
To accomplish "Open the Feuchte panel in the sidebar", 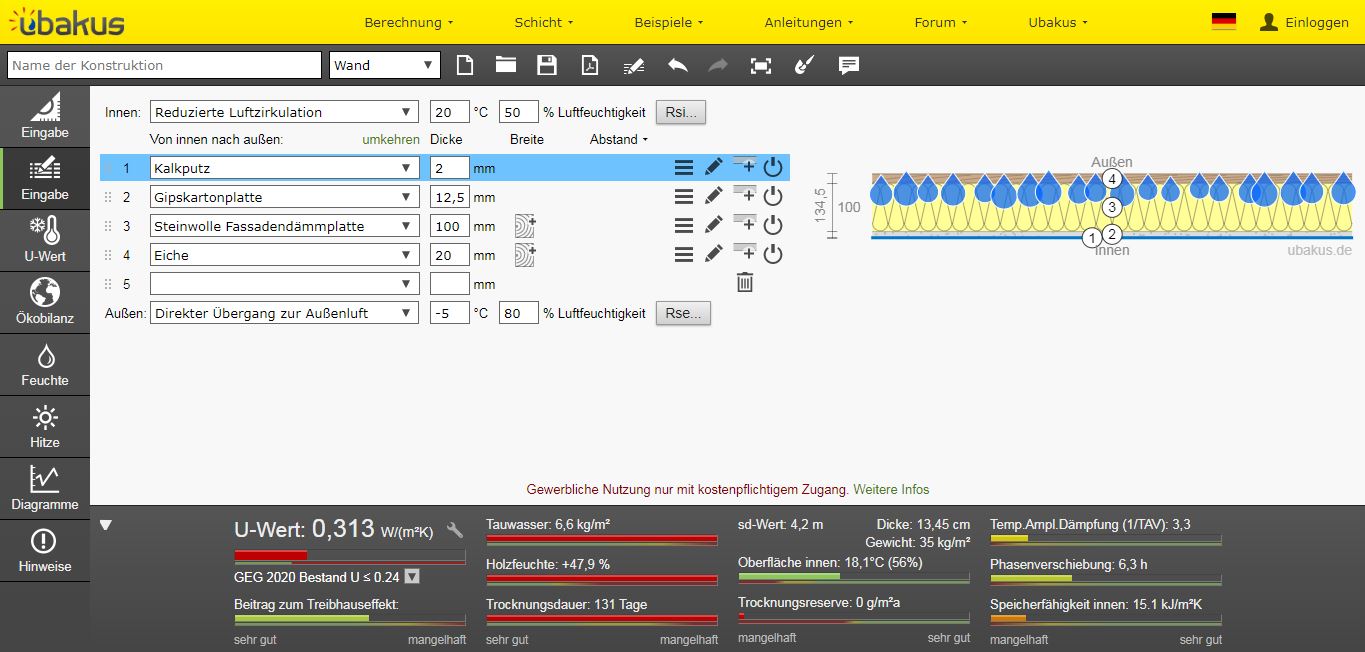I will [x=45, y=365].
